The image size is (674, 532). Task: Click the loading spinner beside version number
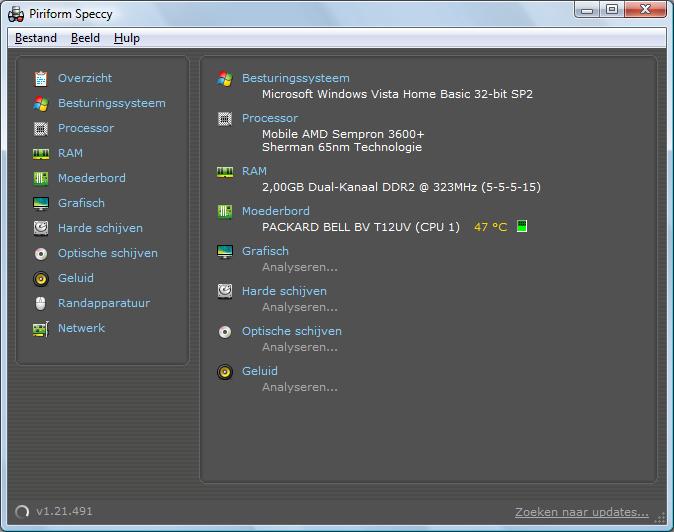(x=22, y=511)
